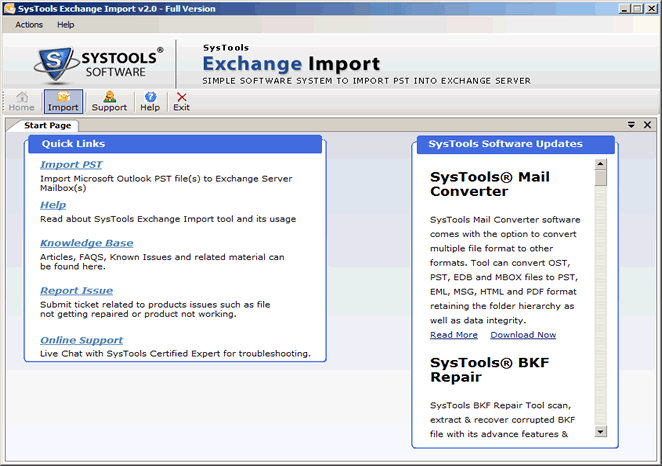Open the Online Support link
The height and width of the screenshot is (466, 662).
pyautogui.click(x=81, y=340)
